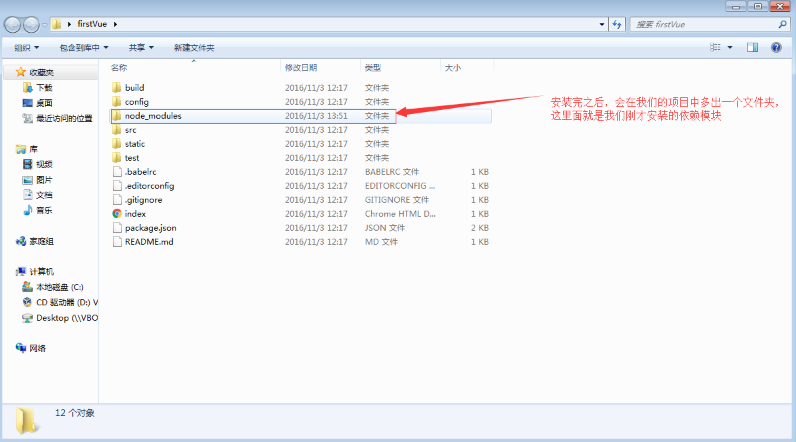Viewport: 796px width, 442px height.
Task: Select the node_modules folder
Action: tap(152, 116)
